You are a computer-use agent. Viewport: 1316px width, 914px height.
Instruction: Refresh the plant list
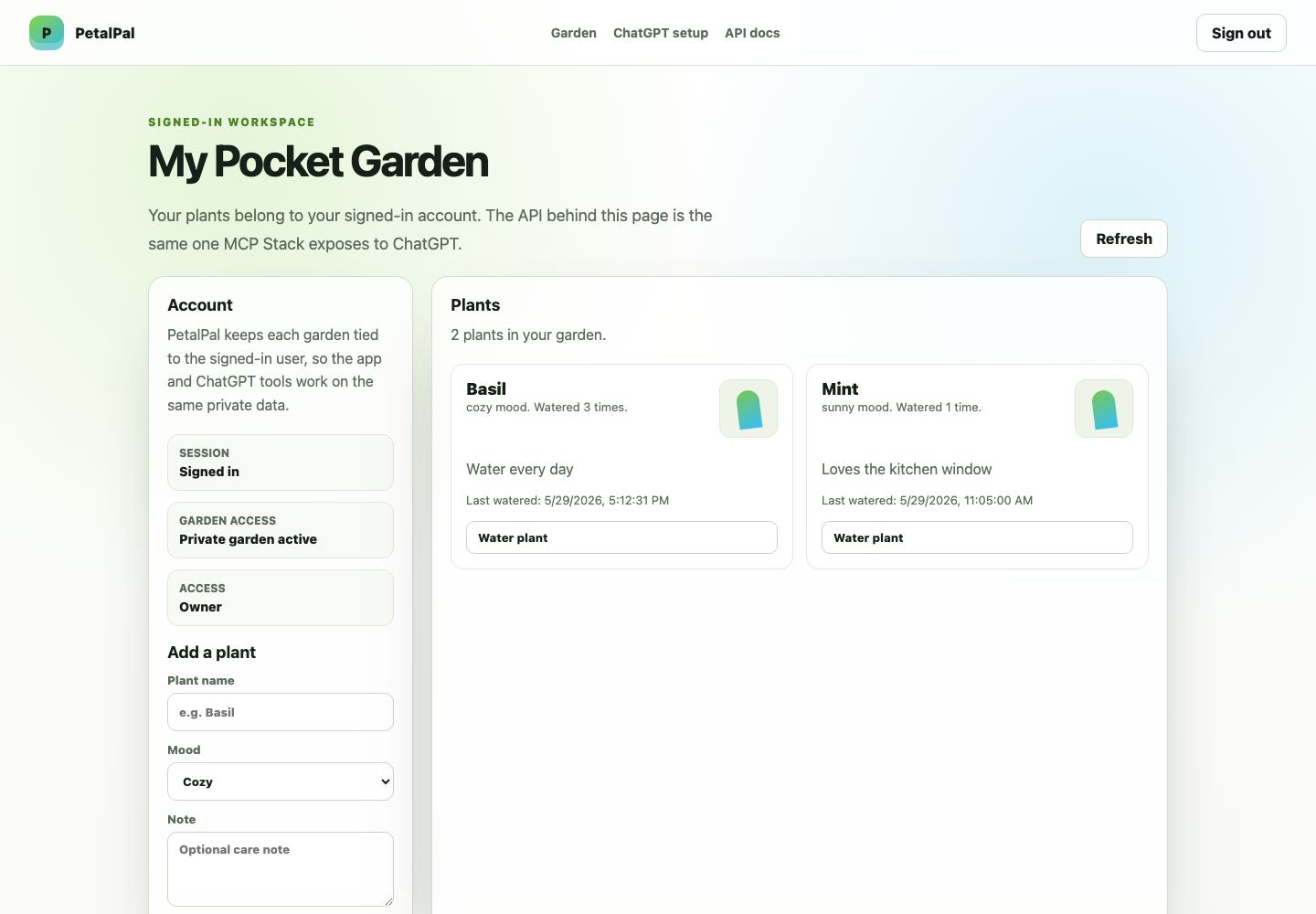point(1124,239)
